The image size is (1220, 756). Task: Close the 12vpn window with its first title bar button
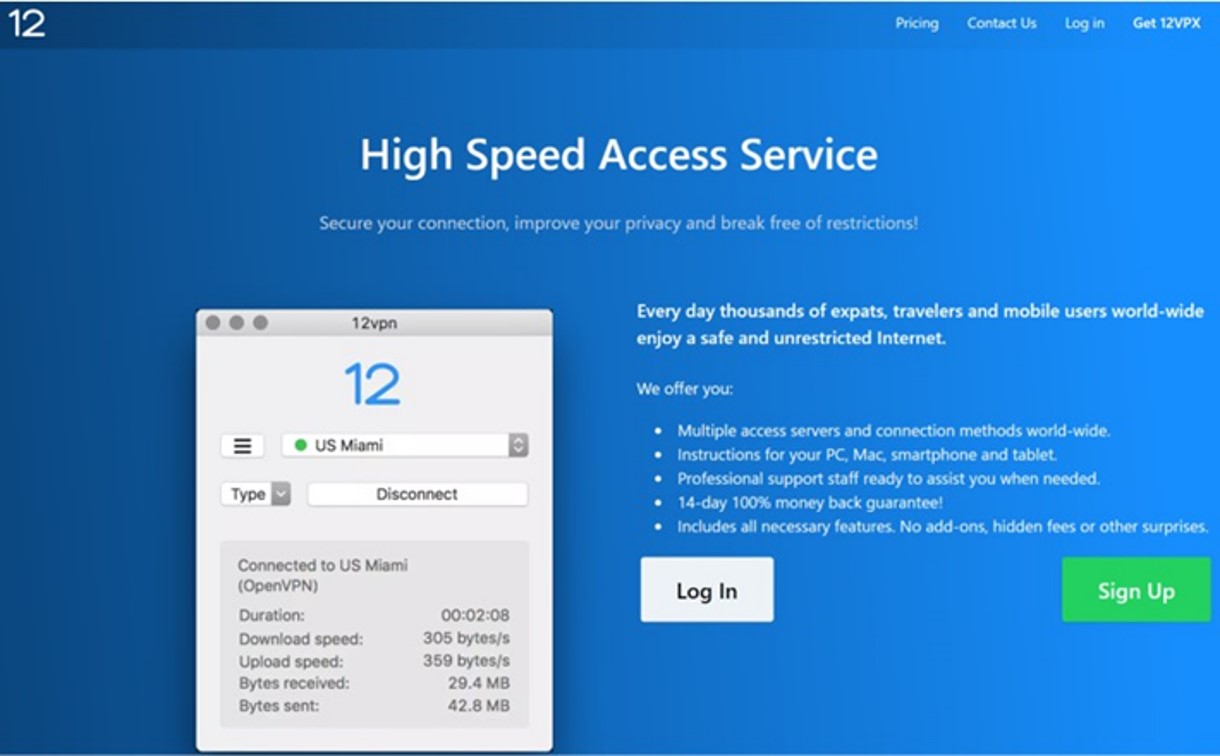click(213, 323)
